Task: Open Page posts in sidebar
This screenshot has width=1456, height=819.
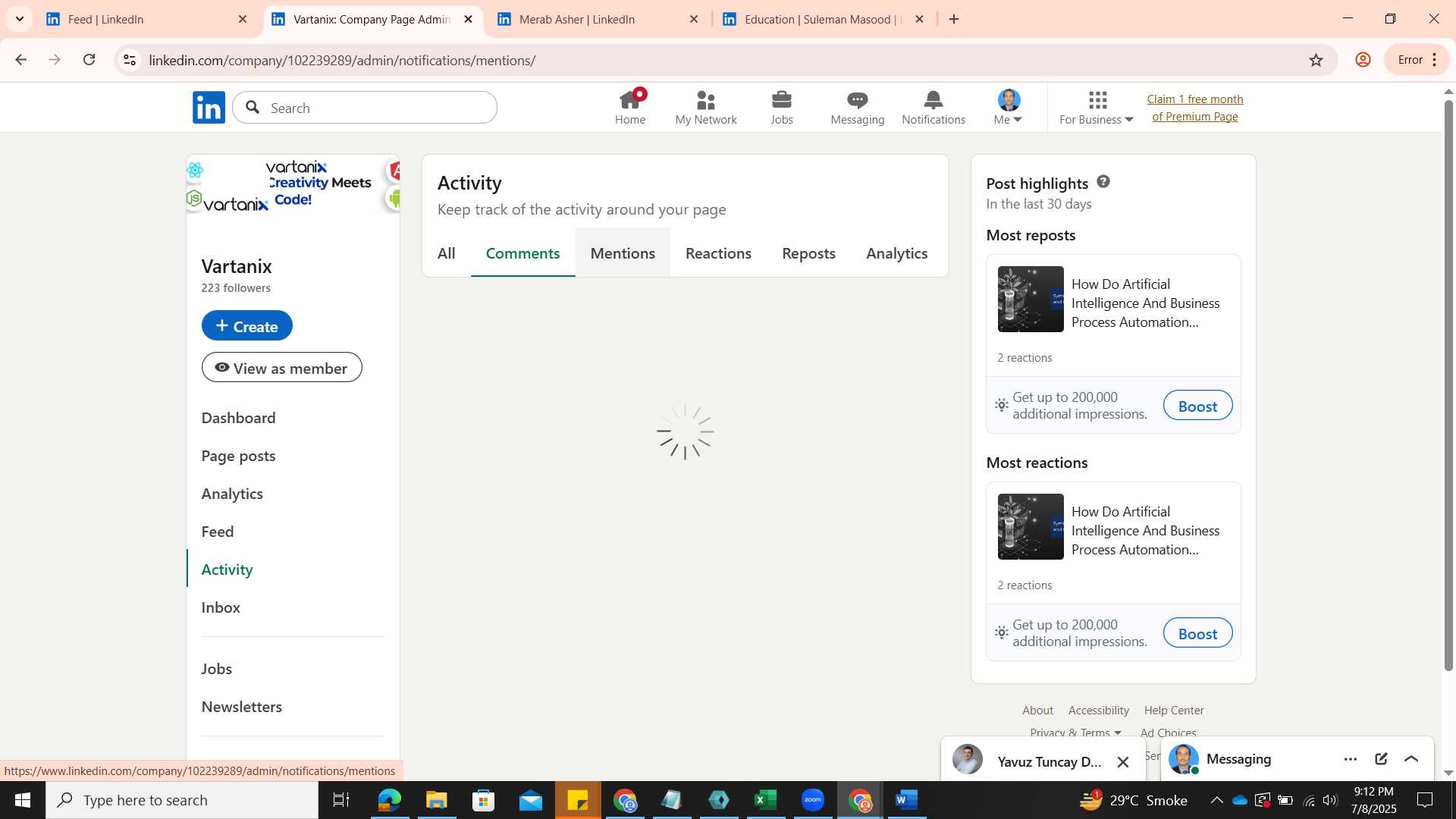Action: [x=238, y=456]
